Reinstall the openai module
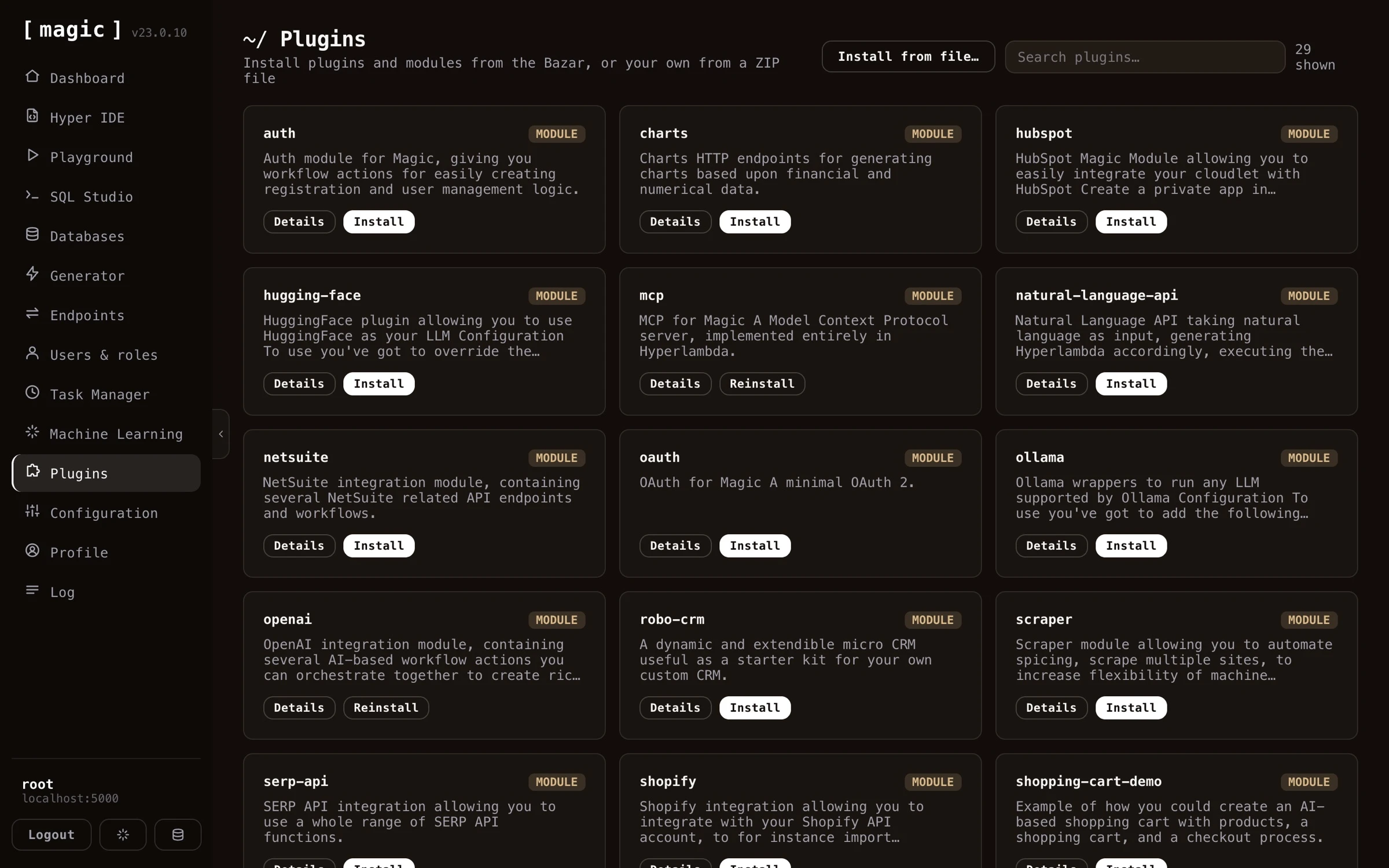Image resolution: width=1389 pixels, height=868 pixels. tap(386, 708)
